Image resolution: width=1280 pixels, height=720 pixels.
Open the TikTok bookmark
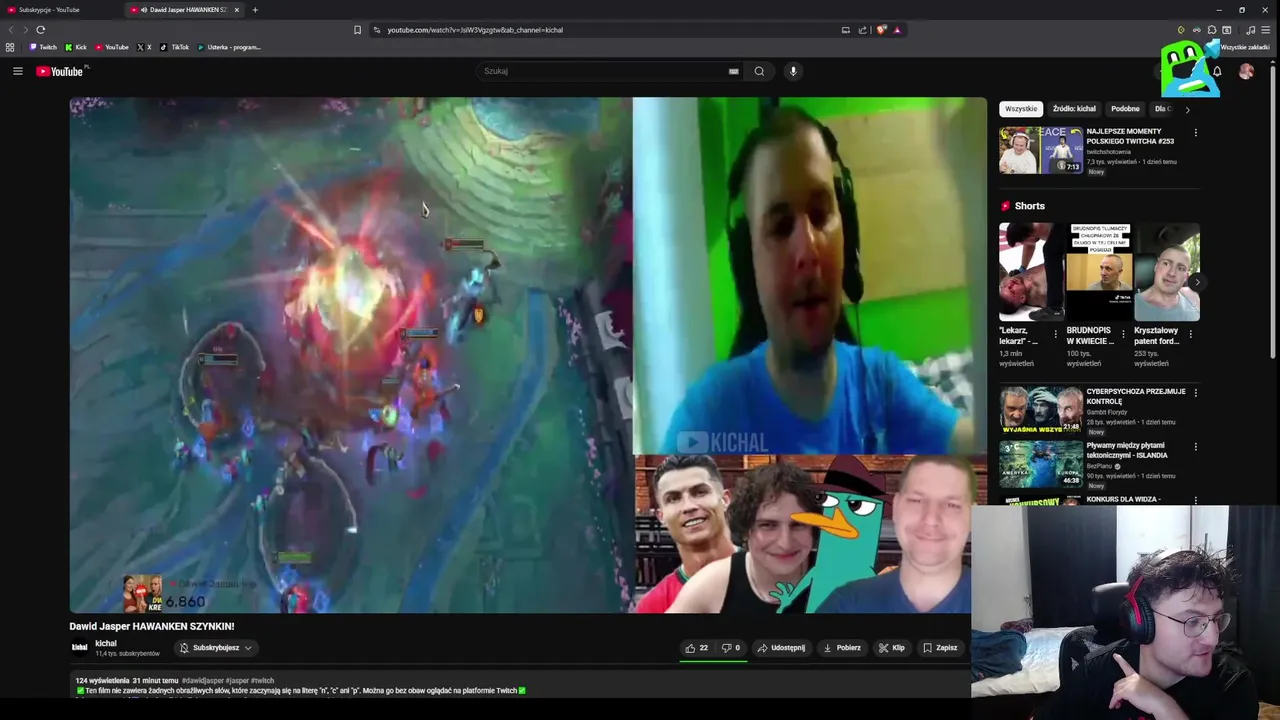(175, 47)
